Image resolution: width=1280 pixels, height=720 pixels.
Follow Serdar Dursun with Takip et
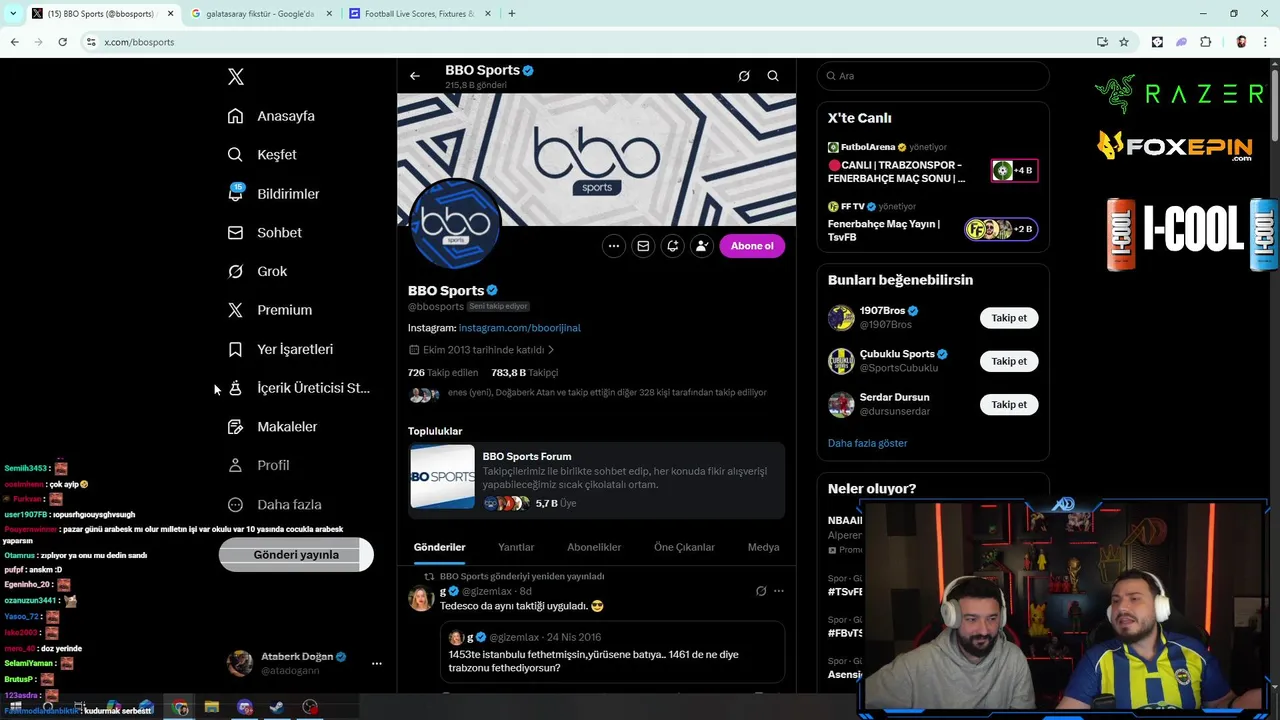click(1009, 405)
